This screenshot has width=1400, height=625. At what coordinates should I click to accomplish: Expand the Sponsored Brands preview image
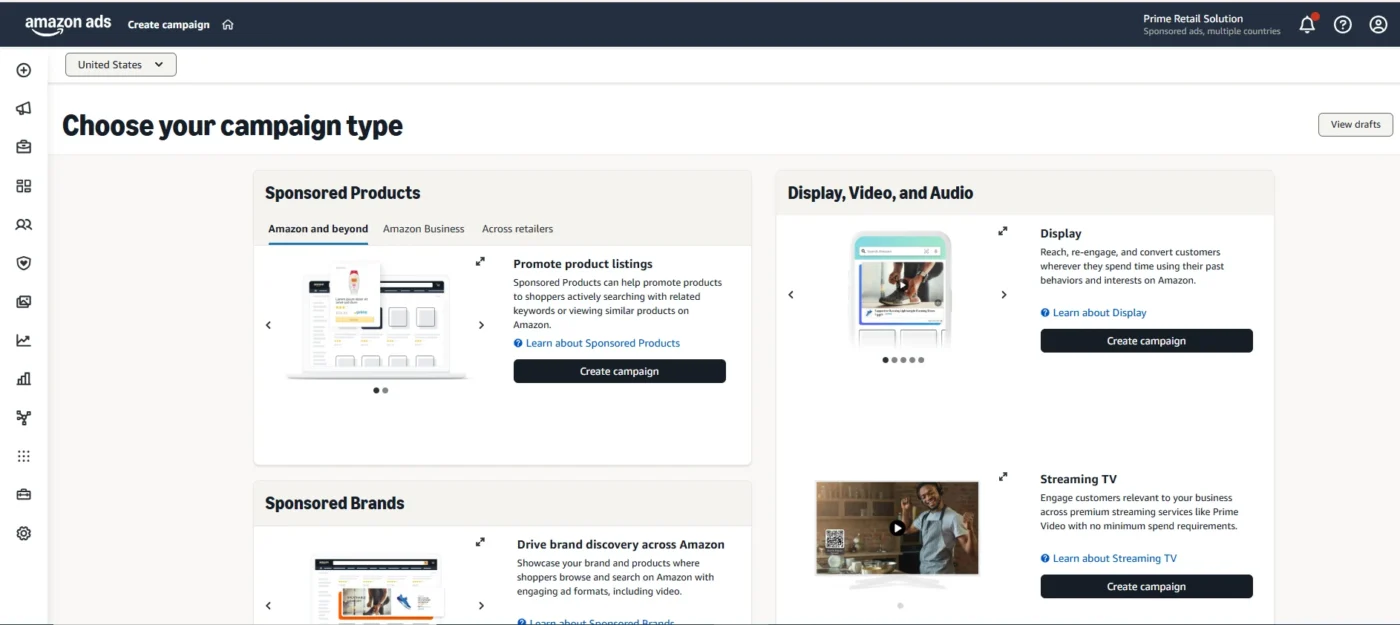480,542
